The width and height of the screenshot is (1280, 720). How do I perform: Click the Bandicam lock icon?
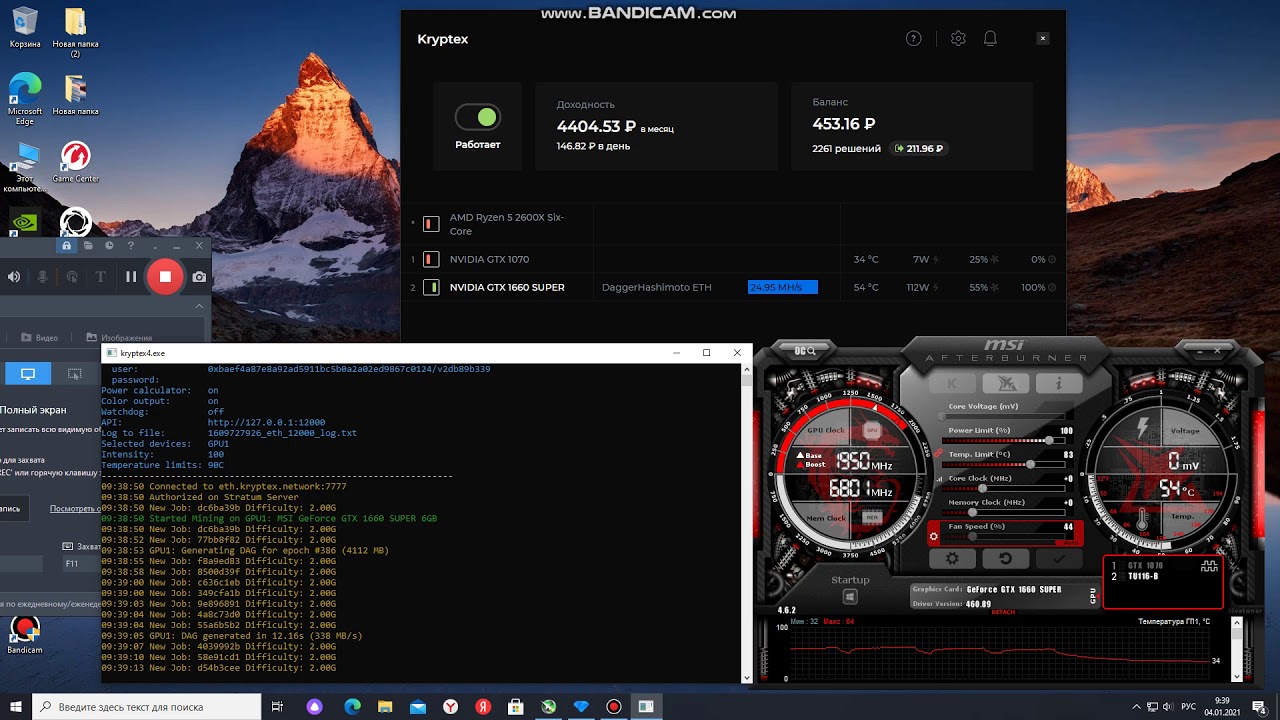[x=66, y=246]
